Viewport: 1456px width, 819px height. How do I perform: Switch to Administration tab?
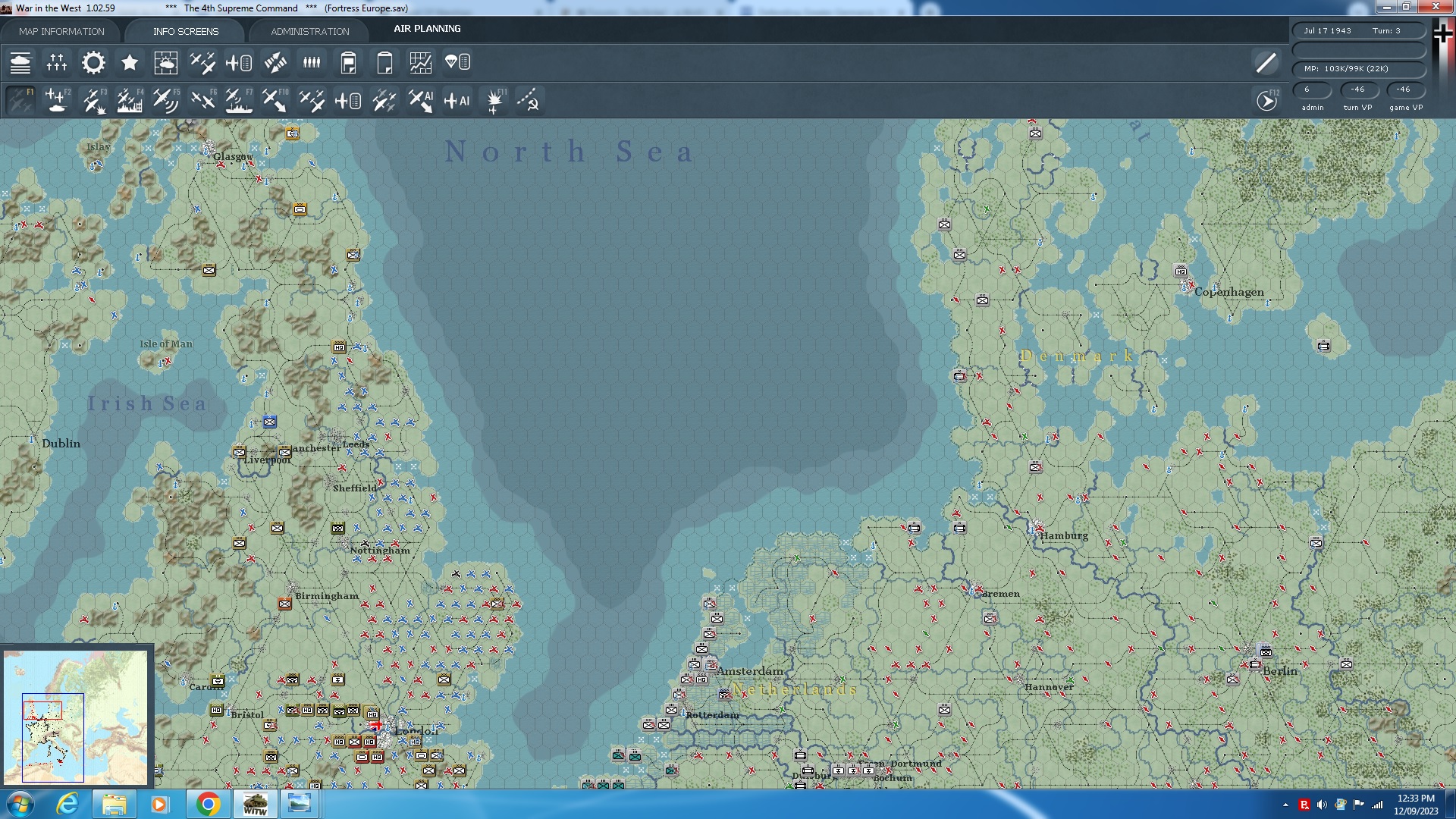pos(309,31)
